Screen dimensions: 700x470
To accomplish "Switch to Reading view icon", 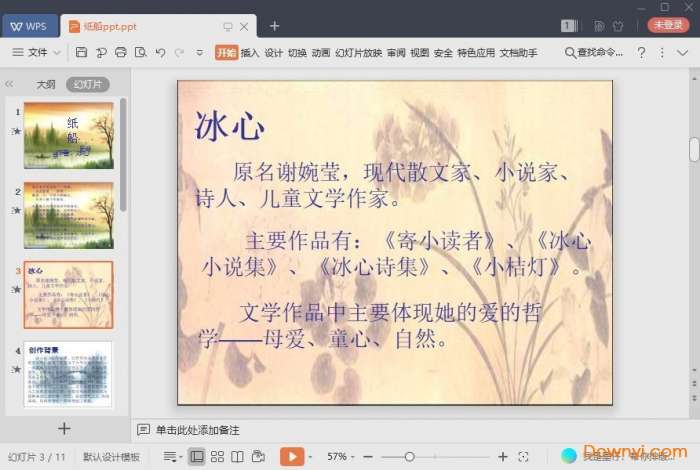I will pyautogui.click(x=237, y=456).
